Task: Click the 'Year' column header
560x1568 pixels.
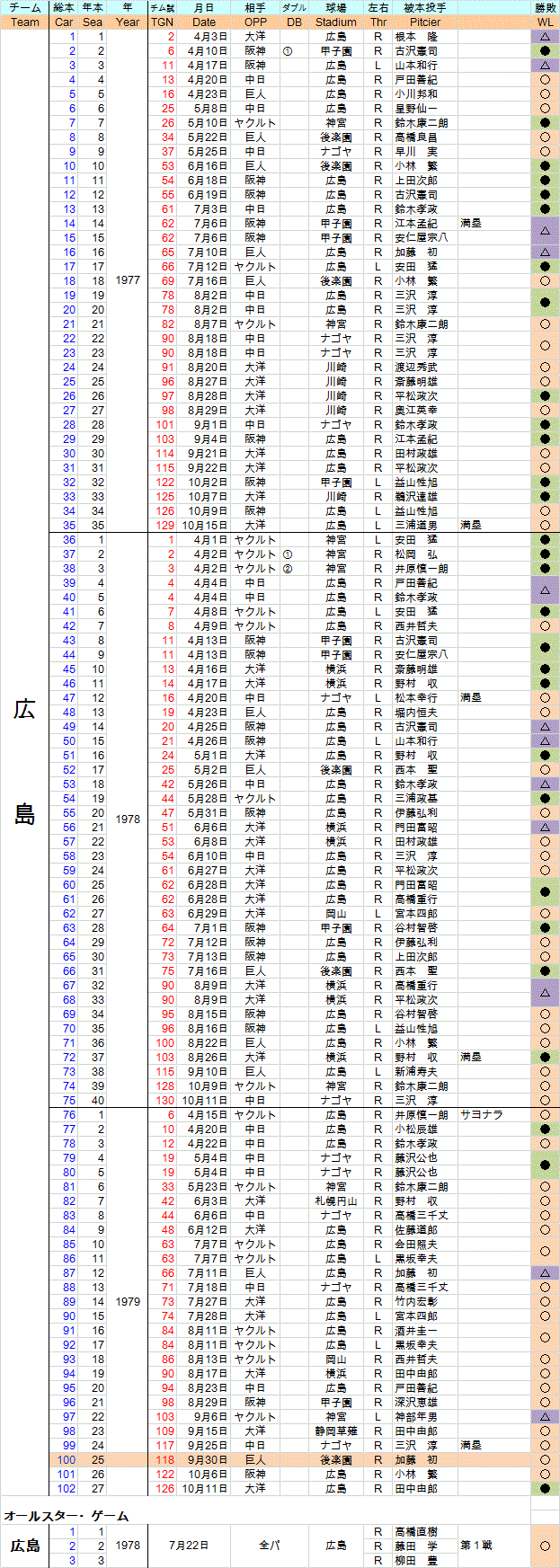Action: click(128, 22)
